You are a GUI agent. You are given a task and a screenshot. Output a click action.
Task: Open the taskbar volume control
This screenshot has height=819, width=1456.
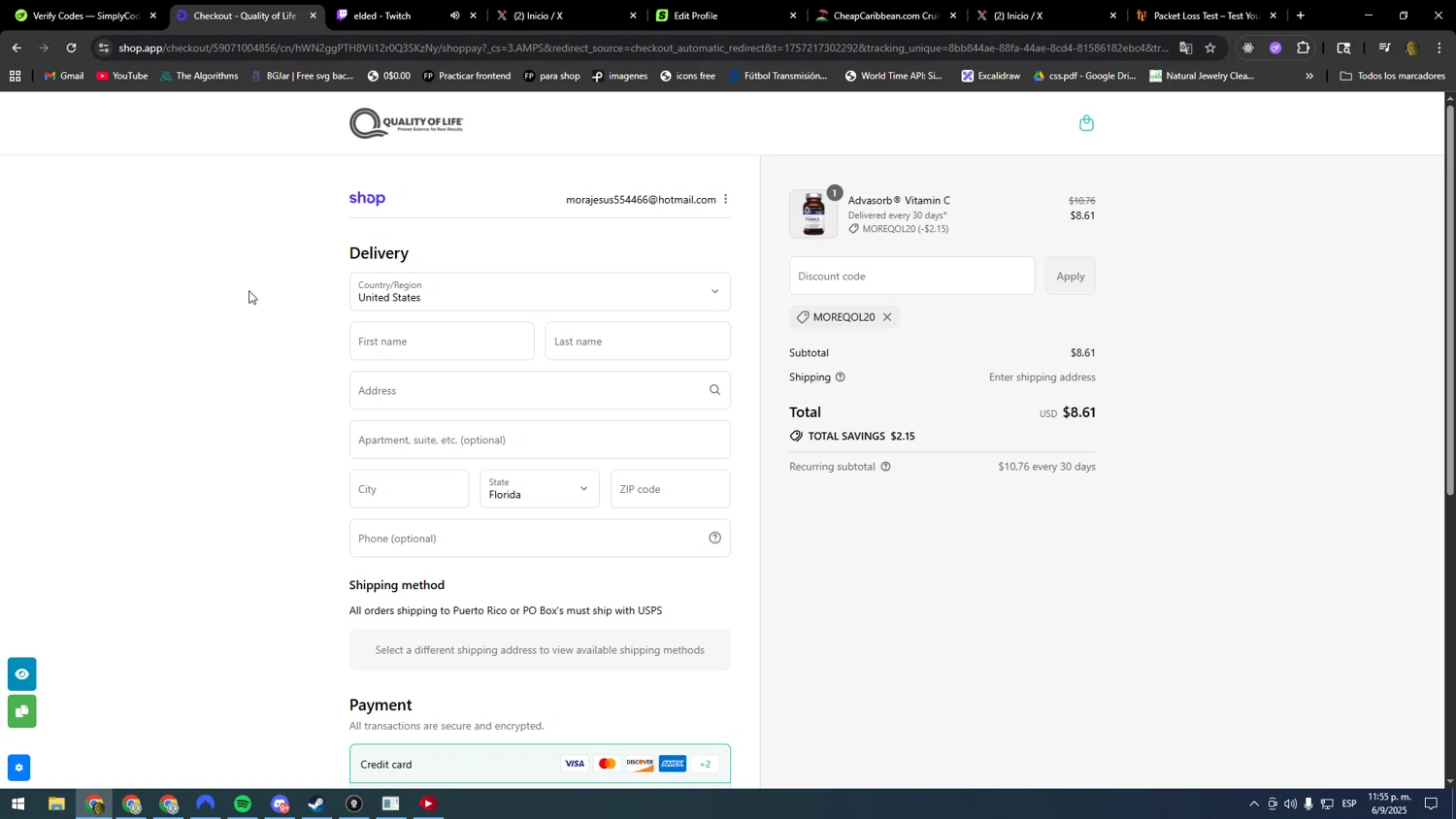pyautogui.click(x=1290, y=804)
